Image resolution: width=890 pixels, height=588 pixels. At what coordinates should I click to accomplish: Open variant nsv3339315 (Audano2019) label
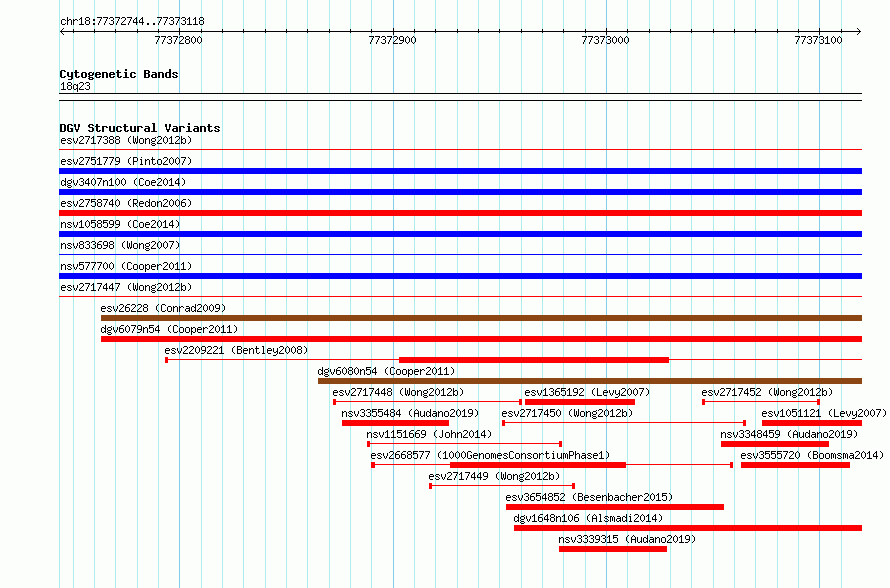627,539
